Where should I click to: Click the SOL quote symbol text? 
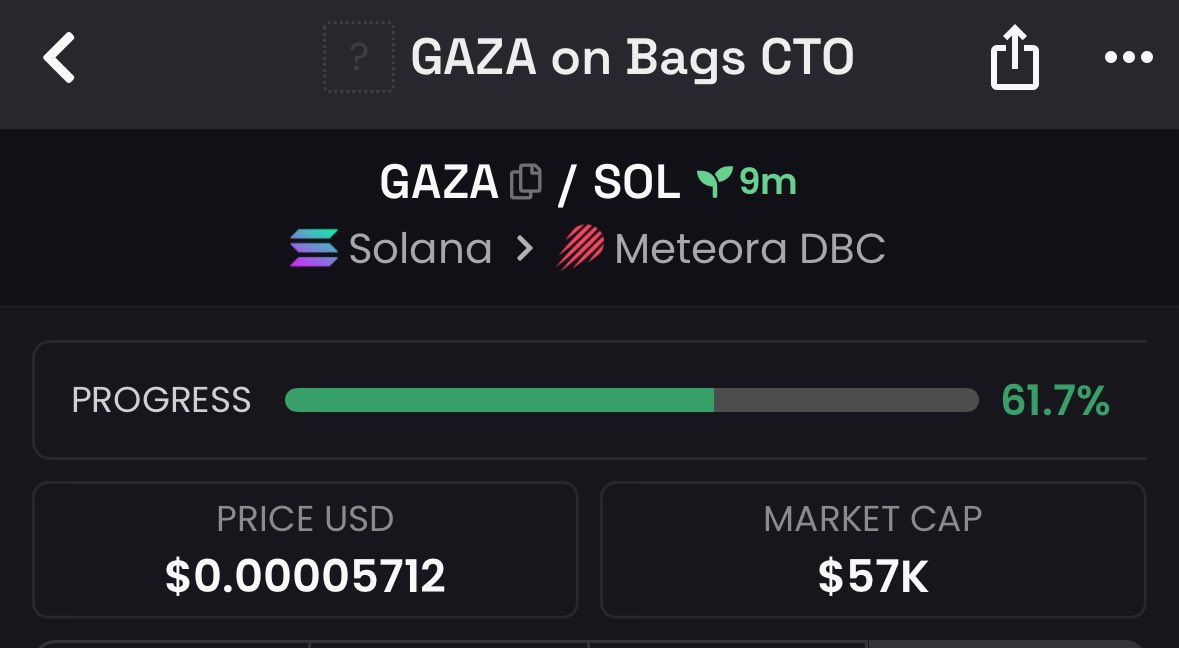pos(637,182)
